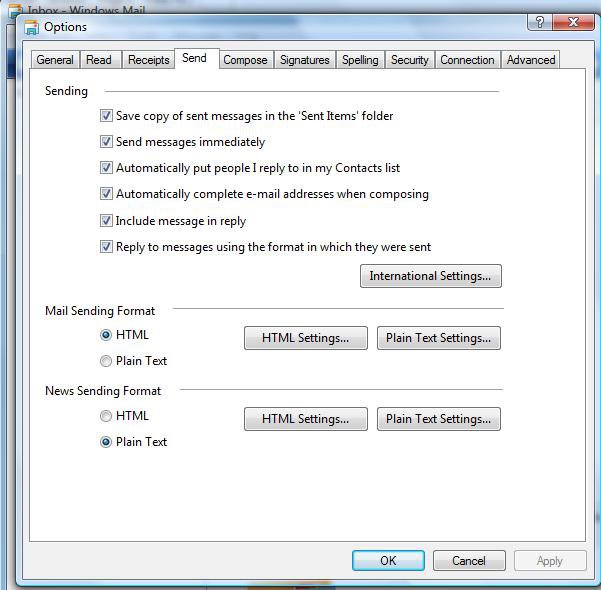
Task: Select HTML under Mail Sending Format
Action: point(106,335)
